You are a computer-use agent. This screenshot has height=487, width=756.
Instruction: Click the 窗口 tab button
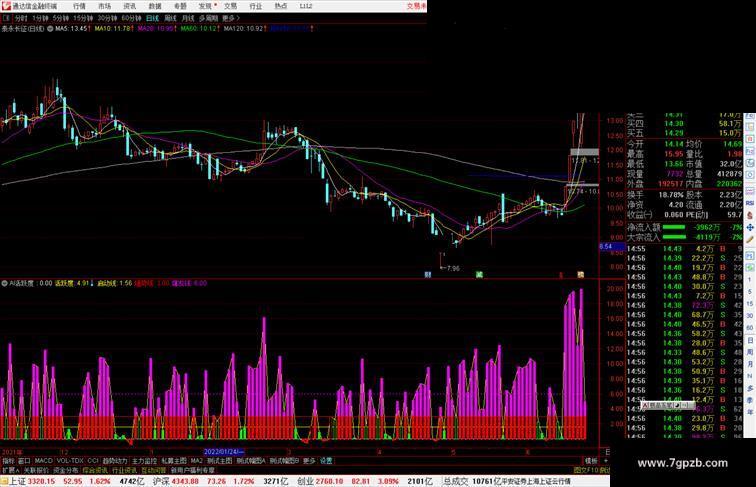click(24, 461)
